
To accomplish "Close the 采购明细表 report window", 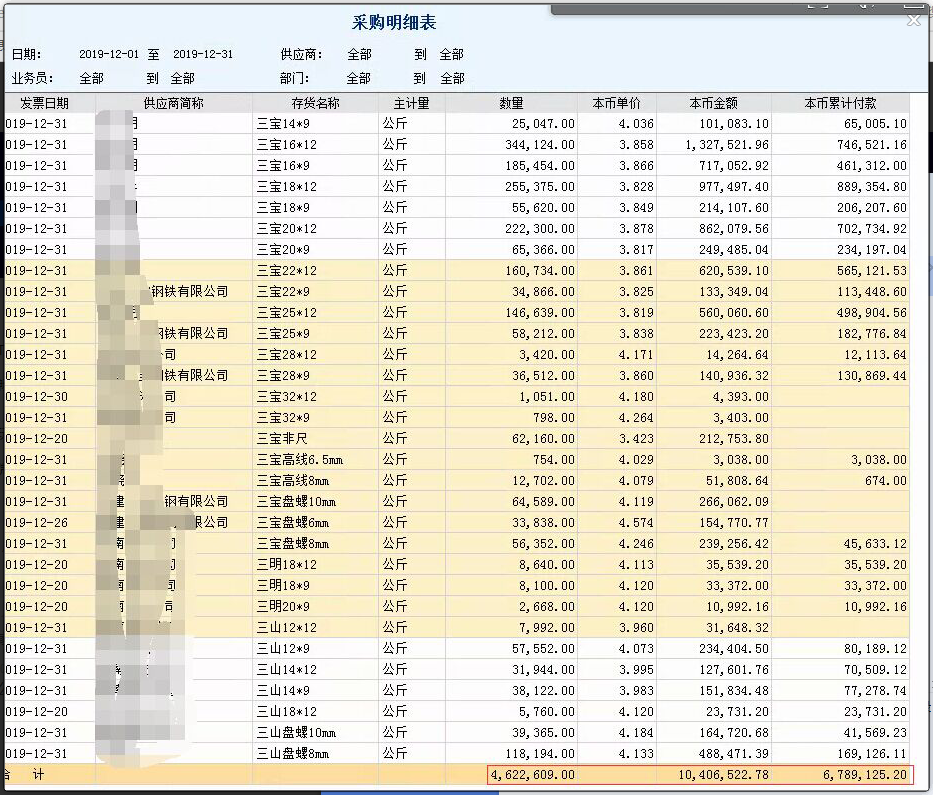I will (x=913, y=21).
